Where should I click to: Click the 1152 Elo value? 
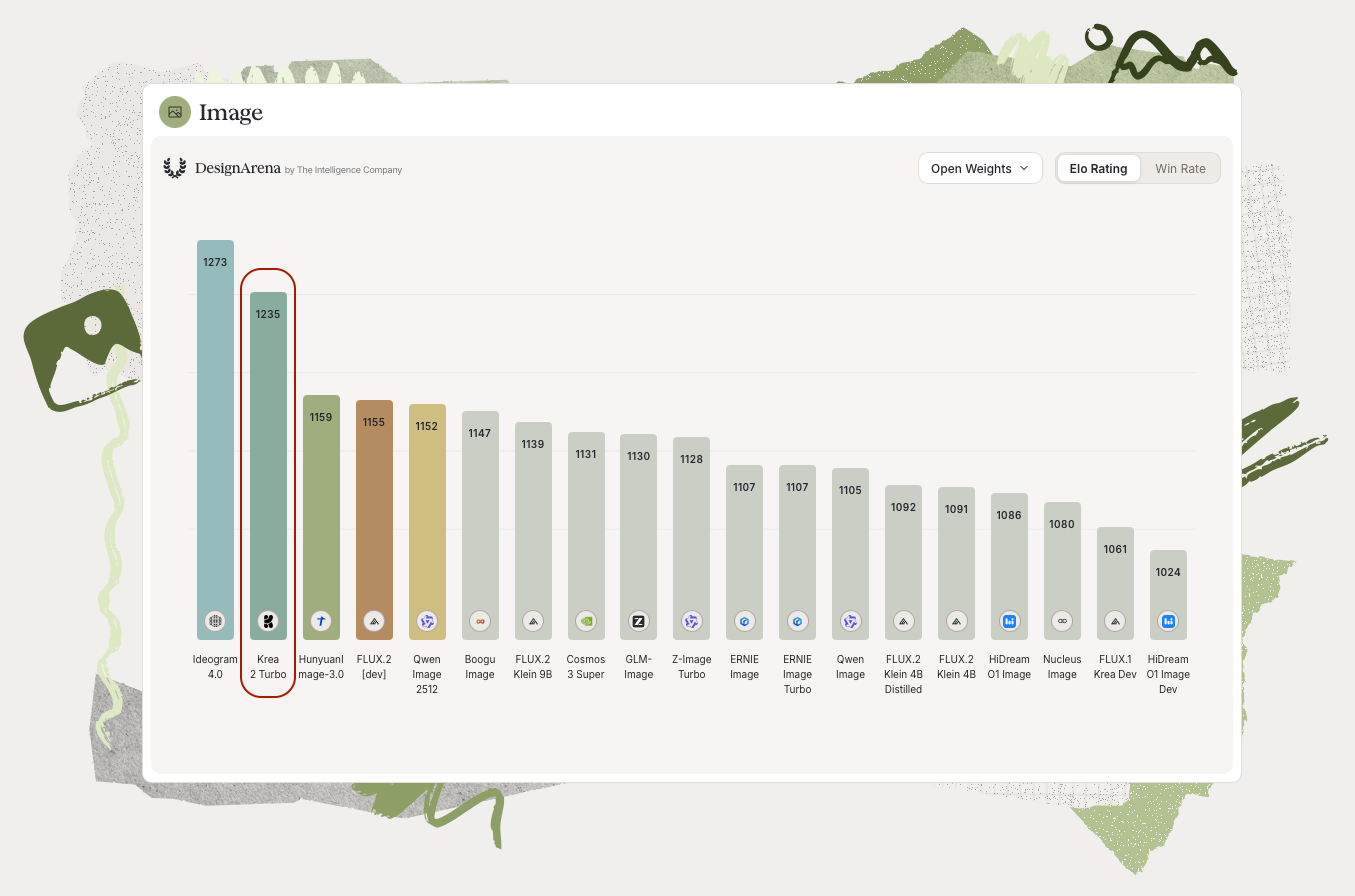[x=427, y=426]
